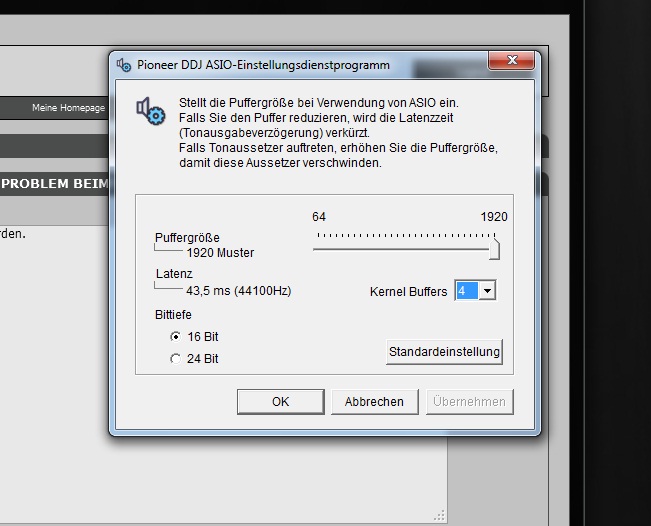Viewport: 651px width, 526px height.
Task: Open the Kernel Buffers dropdown arrow
Action: click(487, 291)
